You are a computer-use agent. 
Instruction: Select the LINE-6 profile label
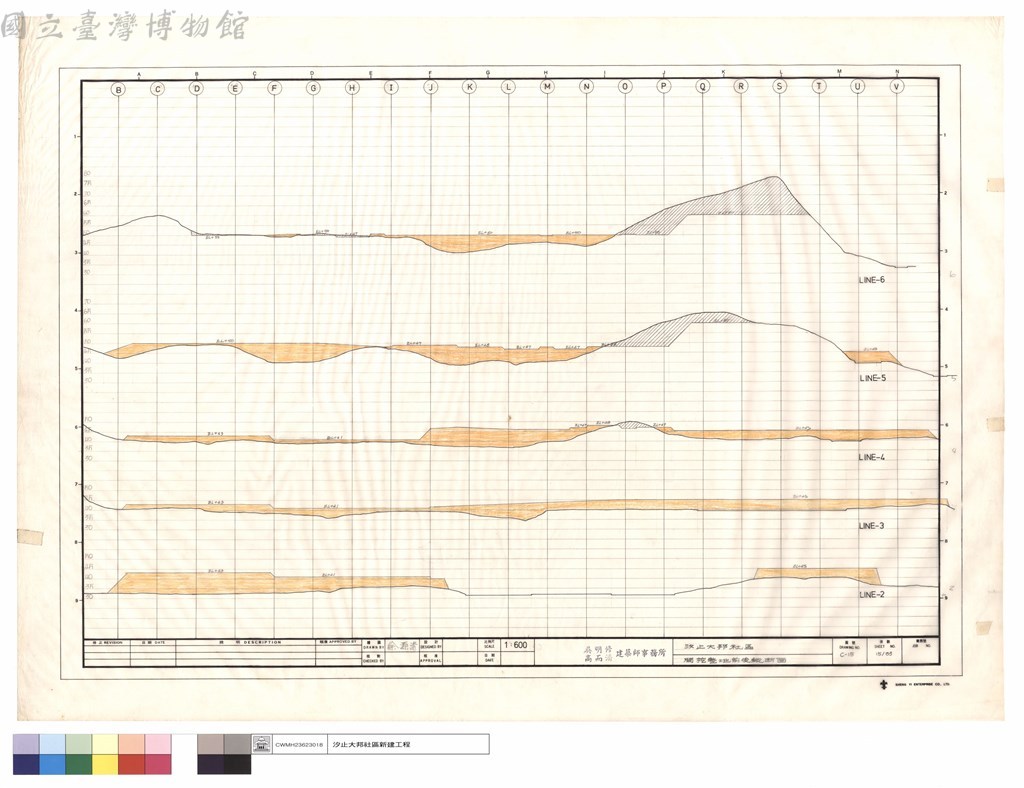click(872, 280)
